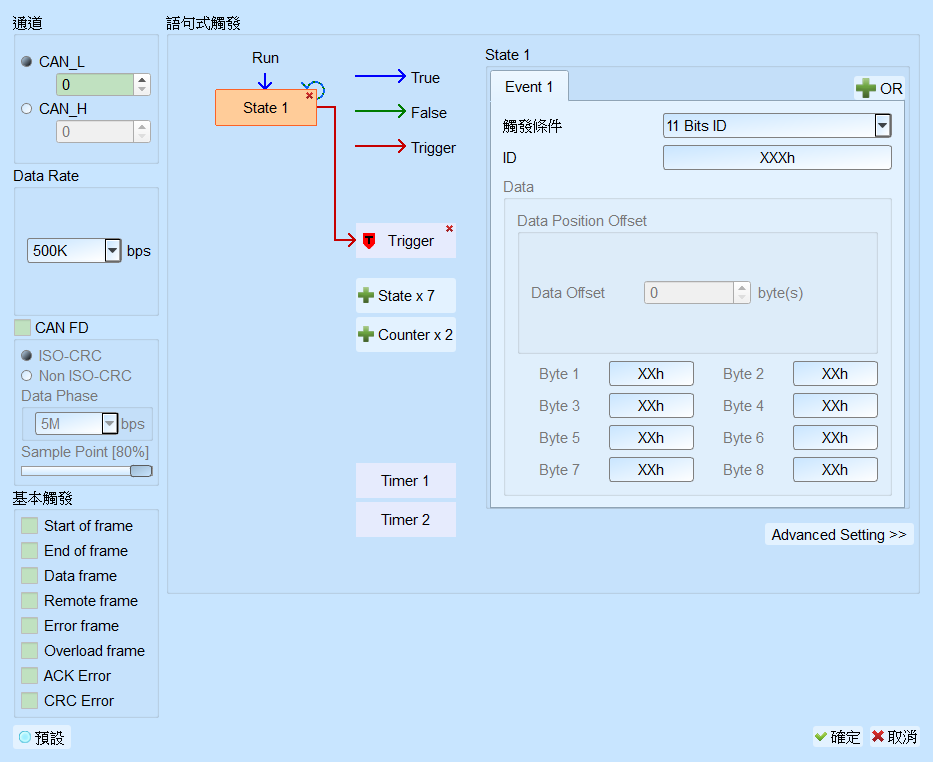933x762 pixels.
Task: Click the red X on State 1 box
Action: point(309,96)
